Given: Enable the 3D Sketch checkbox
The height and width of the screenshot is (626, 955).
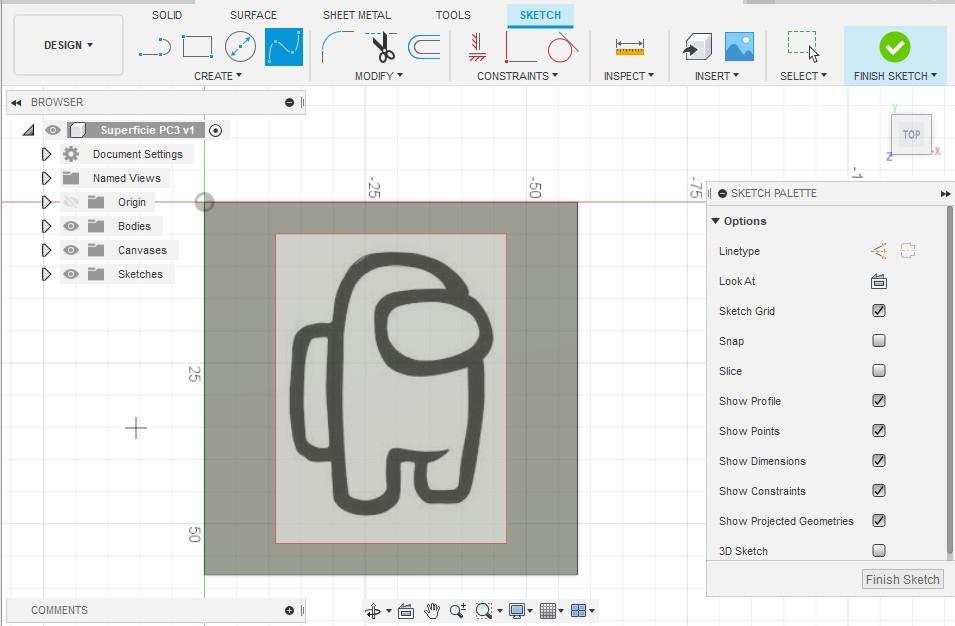Looking at the screenshot, I should click(878, 550).
